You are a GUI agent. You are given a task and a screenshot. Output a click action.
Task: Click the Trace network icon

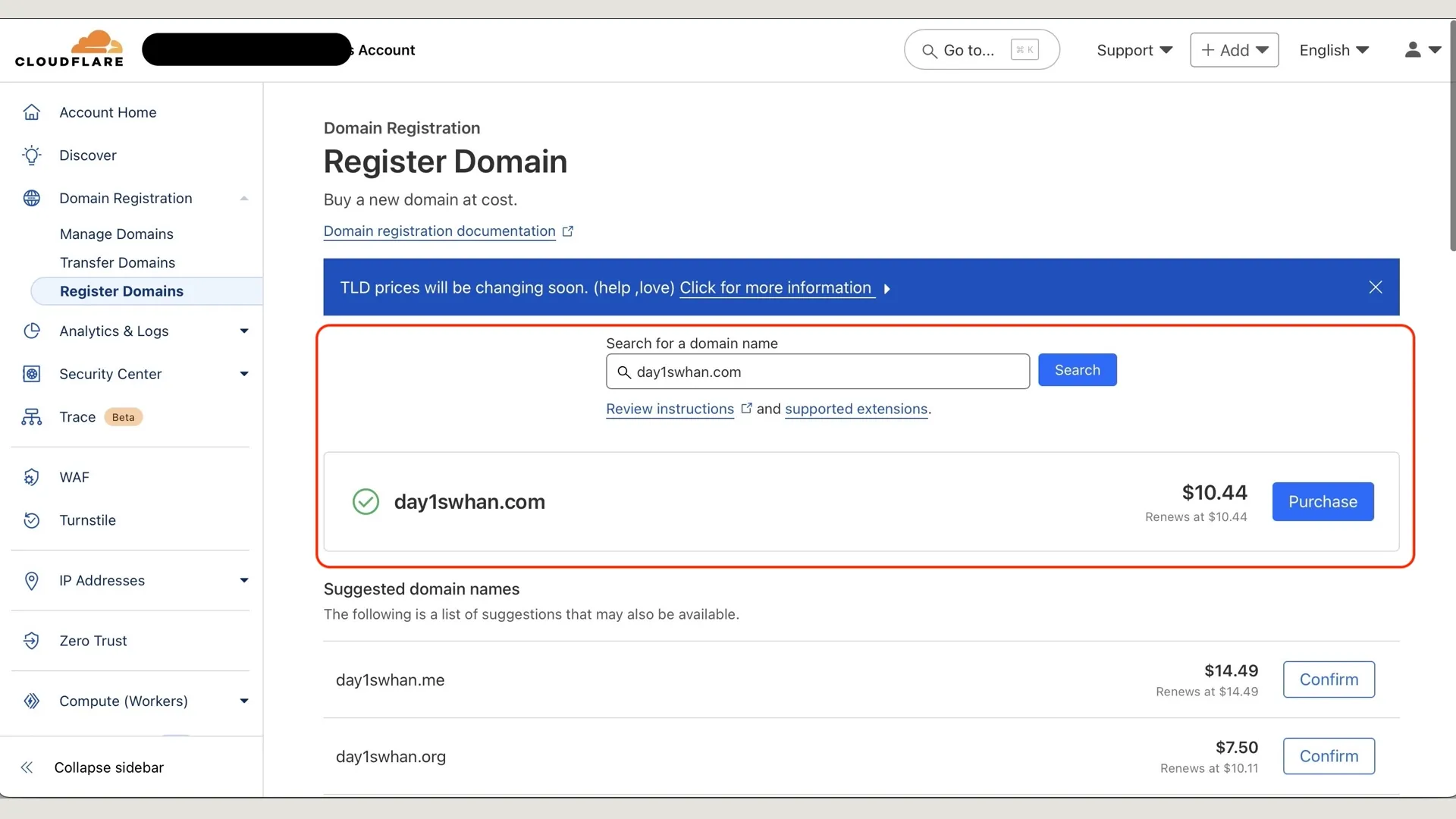pos(31,417)
